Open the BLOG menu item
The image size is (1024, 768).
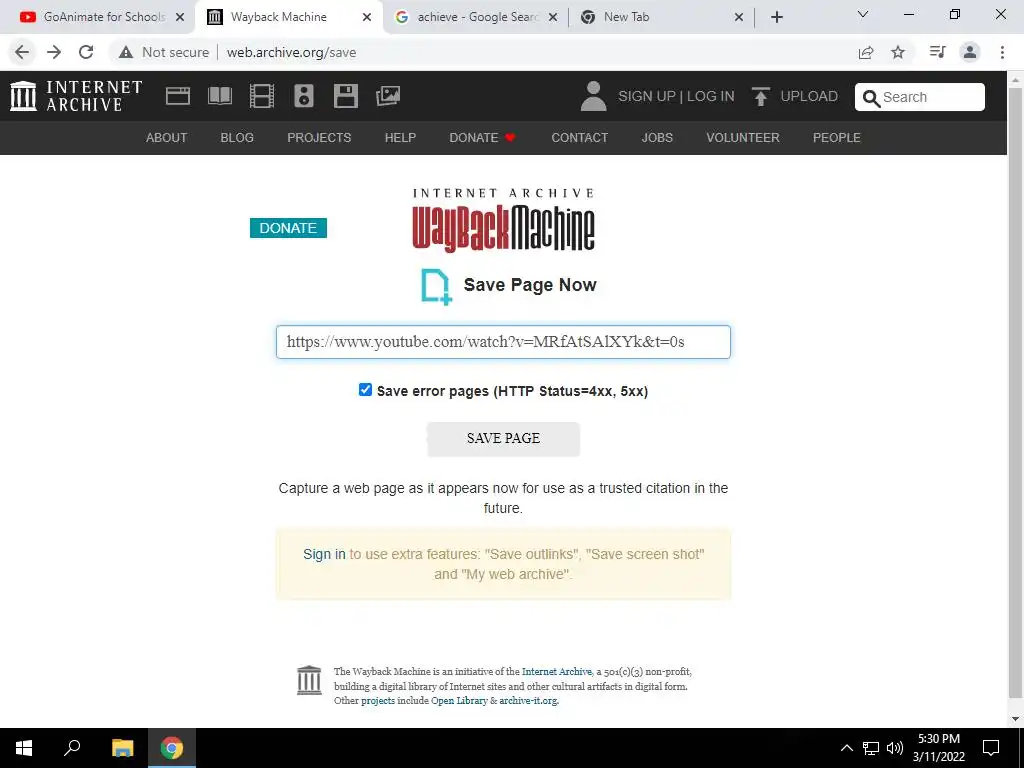237,138
